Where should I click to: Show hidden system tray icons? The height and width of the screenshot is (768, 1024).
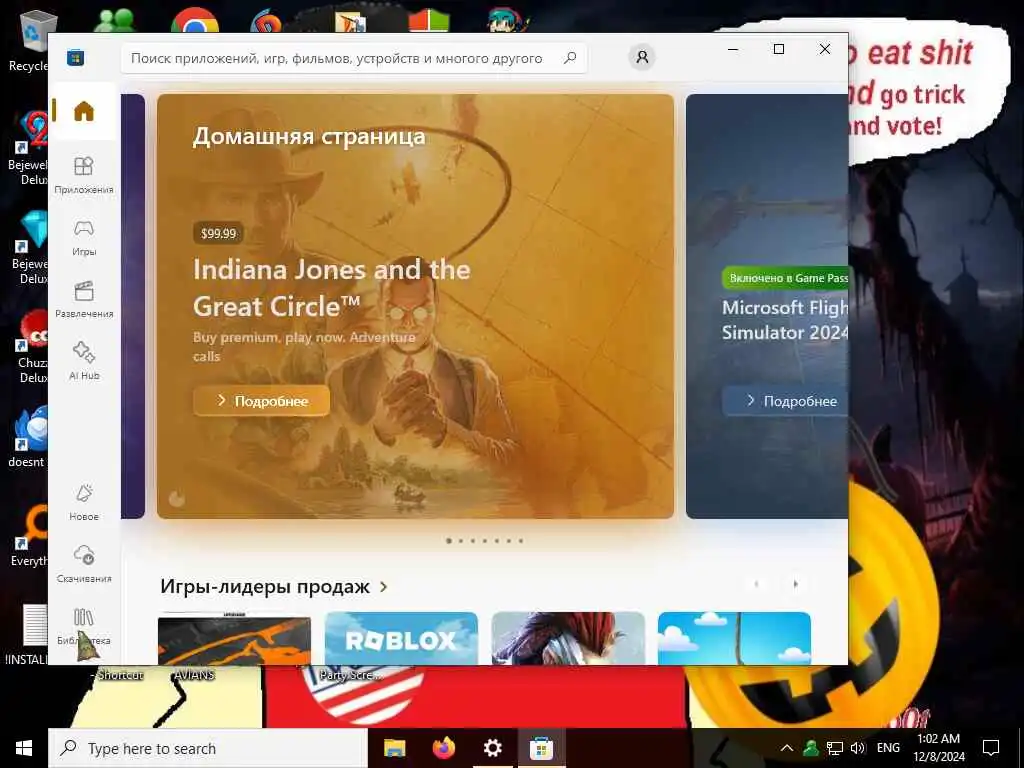[x=787, y=748]
